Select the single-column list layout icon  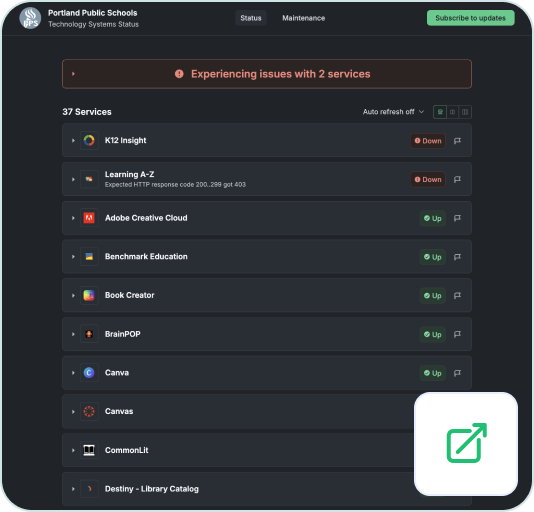point(440,112)
